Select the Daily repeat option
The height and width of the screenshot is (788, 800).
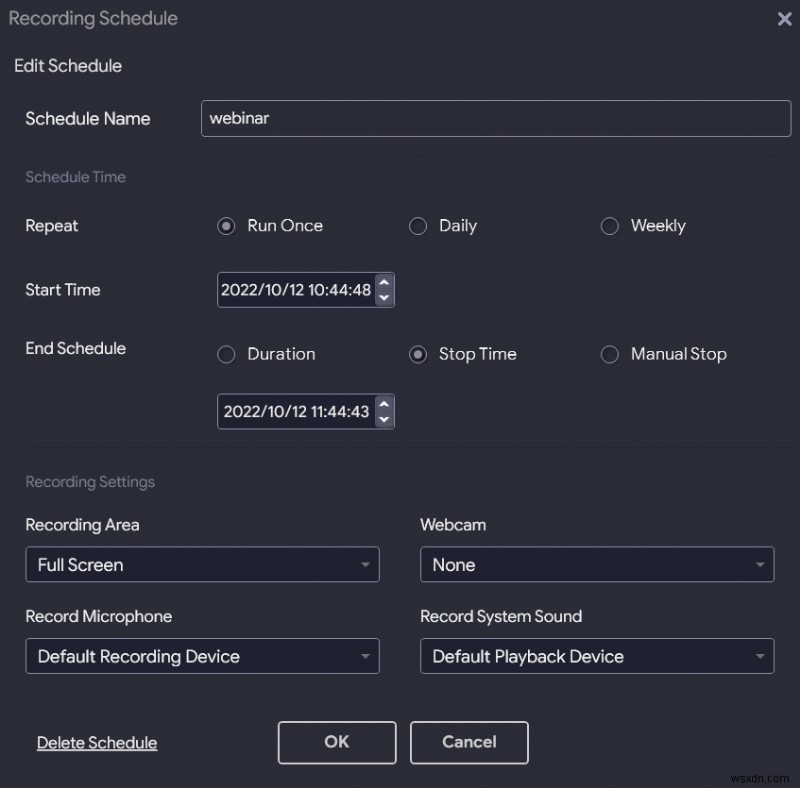(x=418, y=226)
